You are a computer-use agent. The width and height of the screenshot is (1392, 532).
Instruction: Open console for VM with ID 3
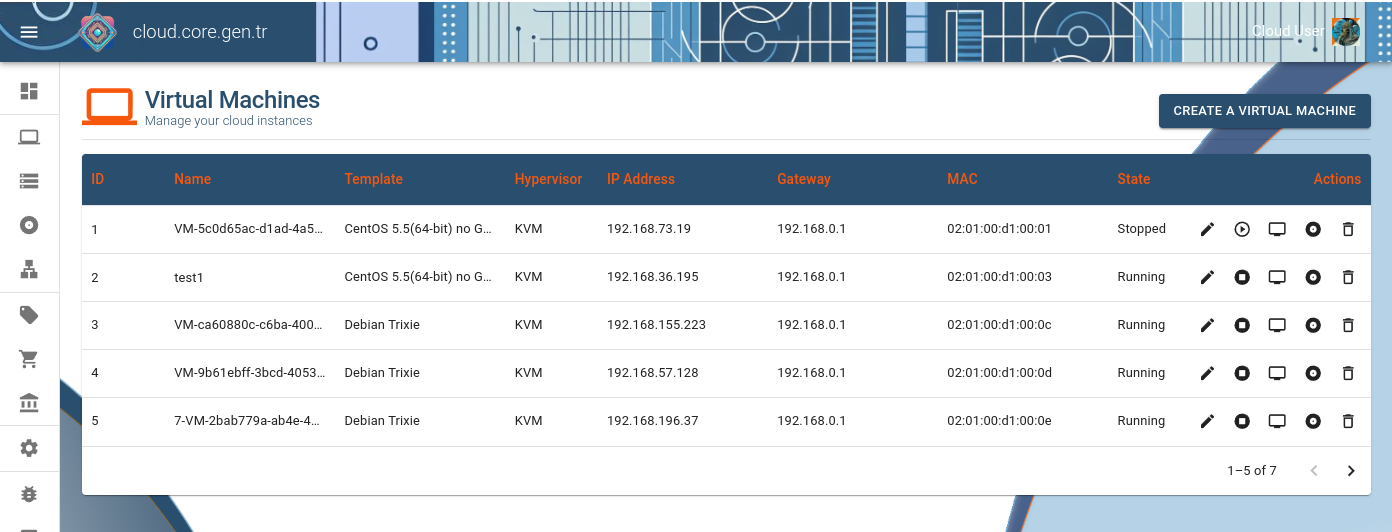[x=1277, y=325]
